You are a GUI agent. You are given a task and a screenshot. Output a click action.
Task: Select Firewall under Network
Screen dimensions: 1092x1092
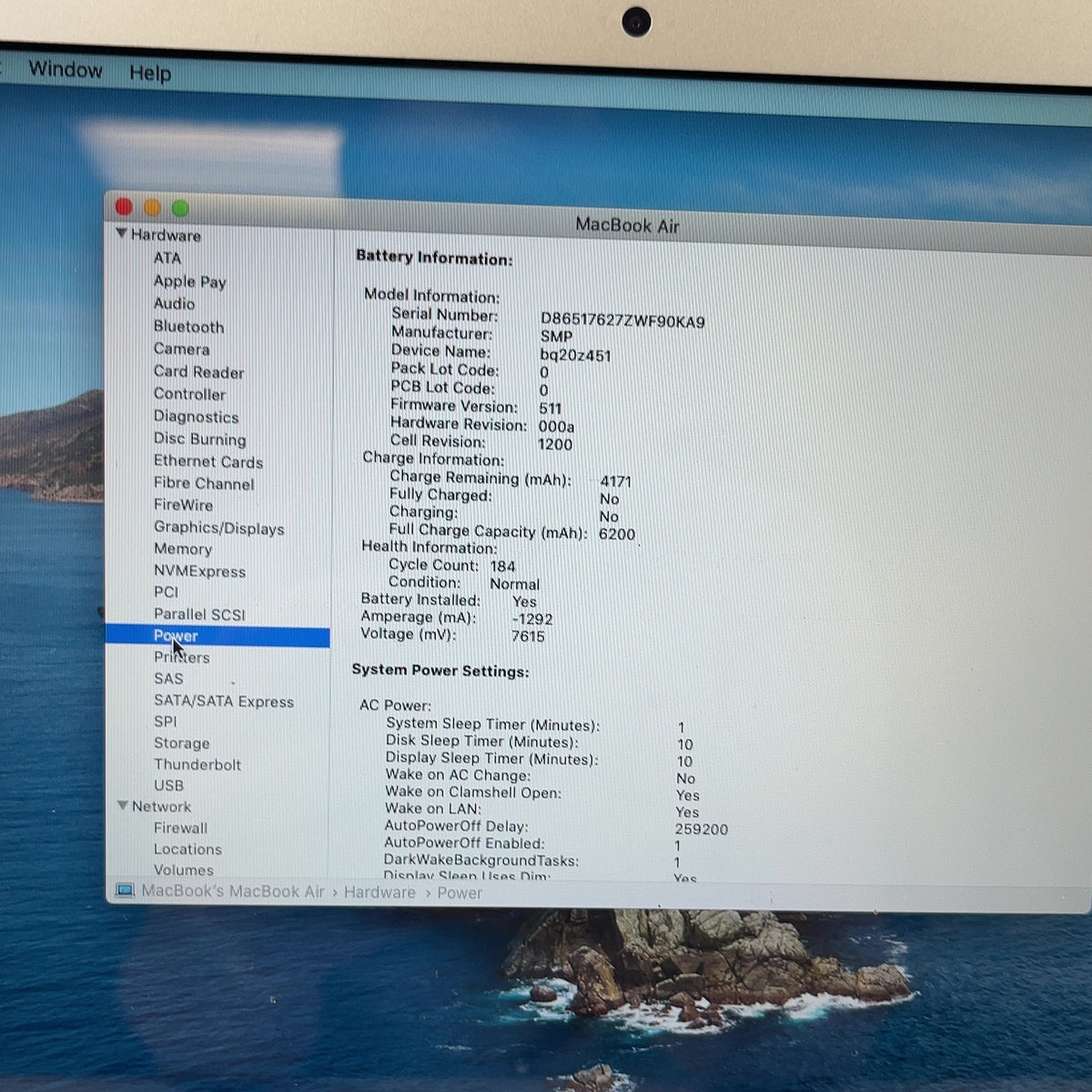(180, 828)
